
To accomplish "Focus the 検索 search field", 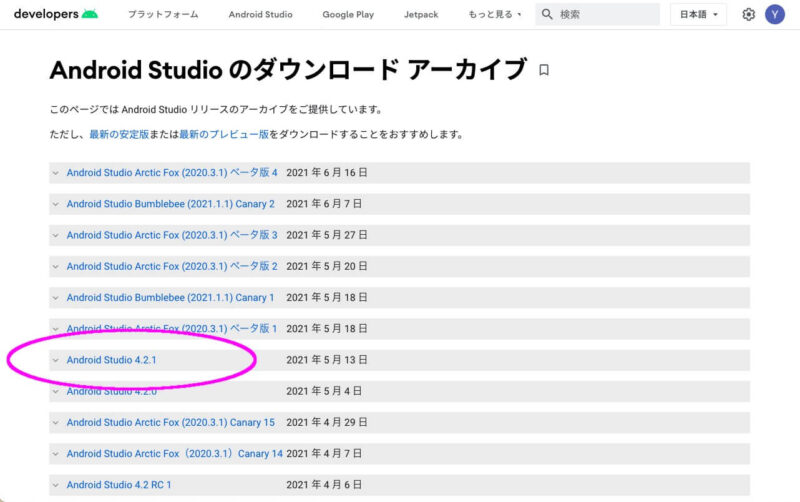I will coord(597,14).
